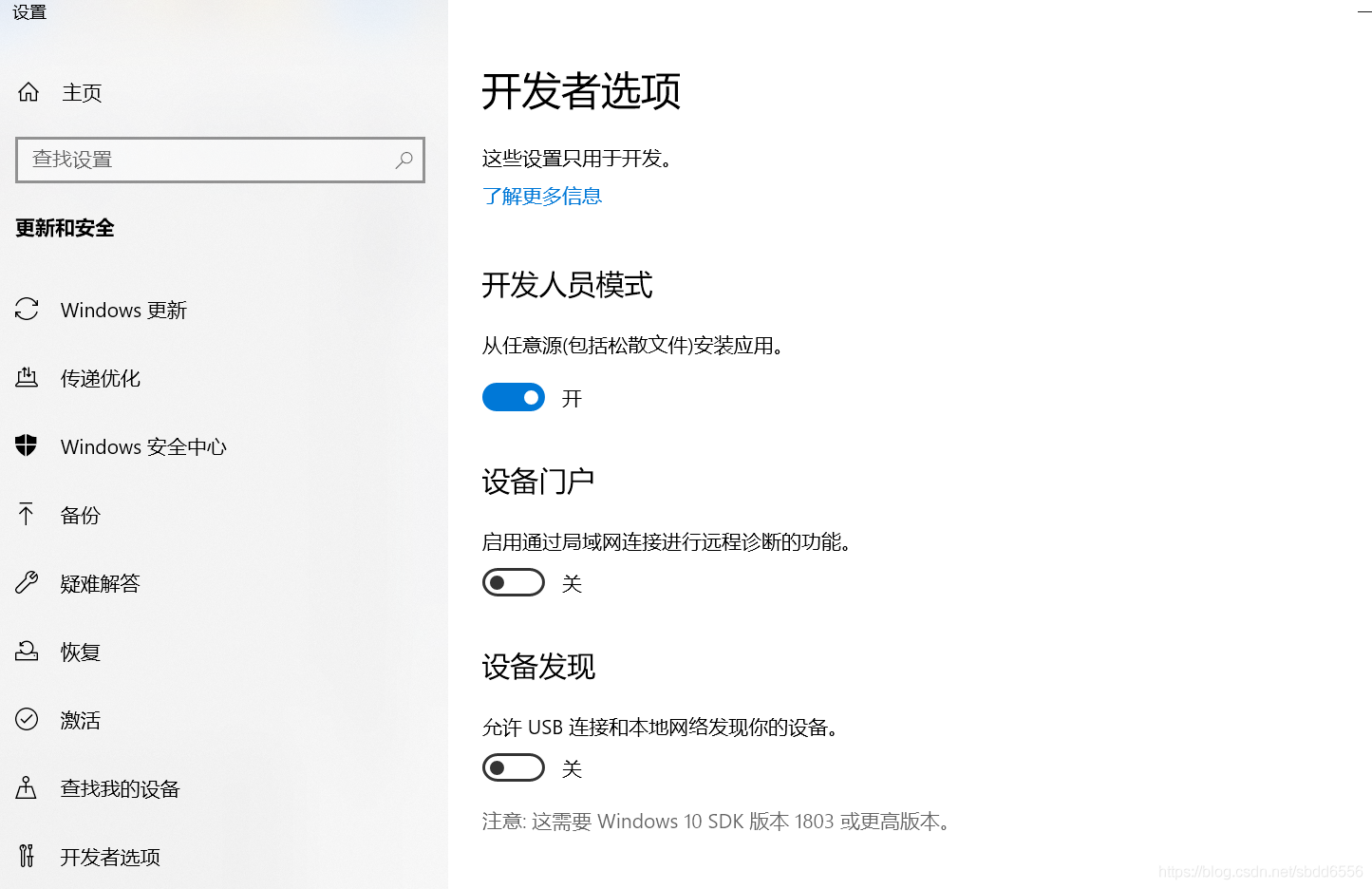Open Windows 更新 settings page
1372x889 pixels.
(x=123, y=310)
